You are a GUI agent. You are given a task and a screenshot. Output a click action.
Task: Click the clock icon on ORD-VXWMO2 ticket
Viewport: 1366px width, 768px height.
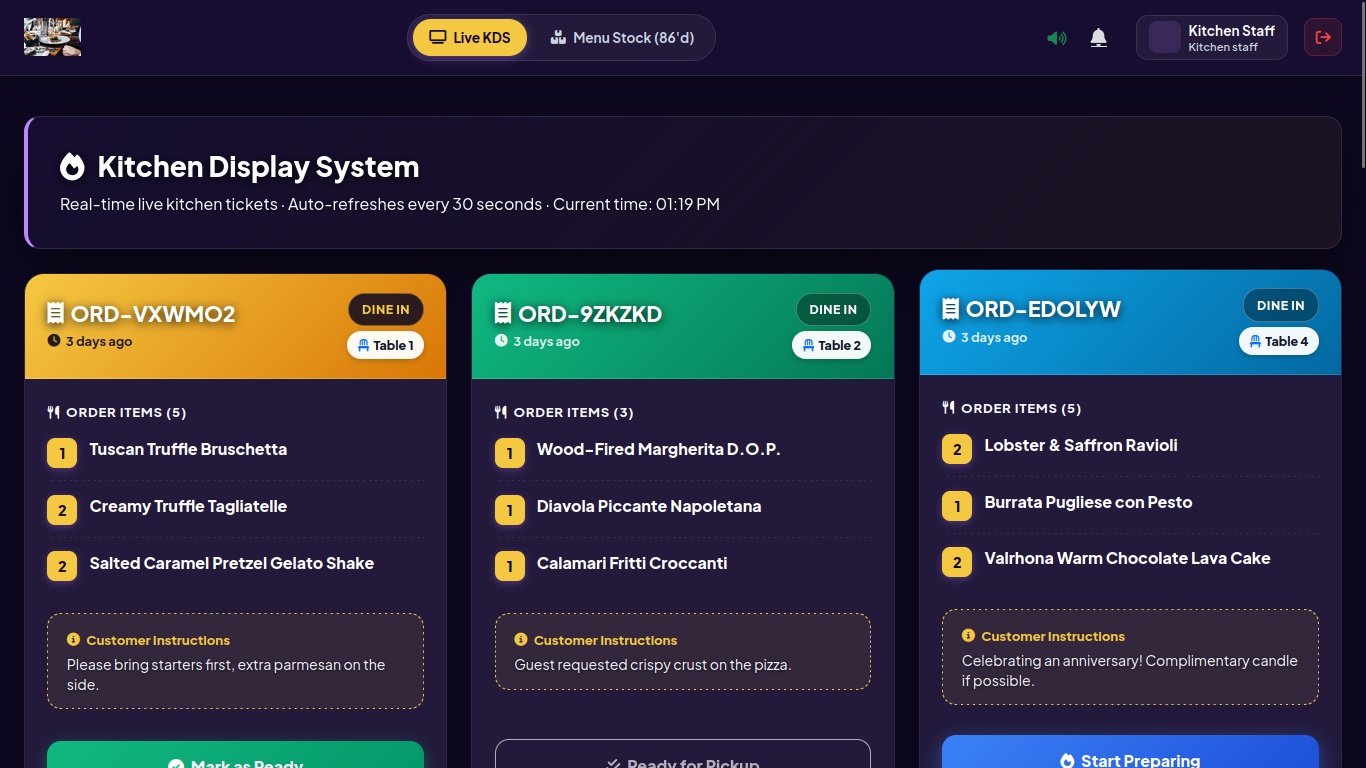click(x=54, y=341)
